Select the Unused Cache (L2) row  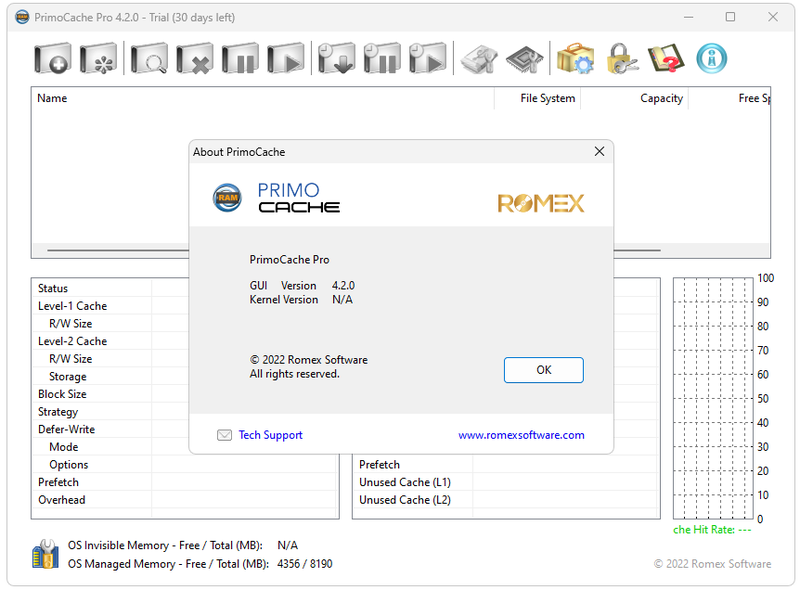(506, 500)
